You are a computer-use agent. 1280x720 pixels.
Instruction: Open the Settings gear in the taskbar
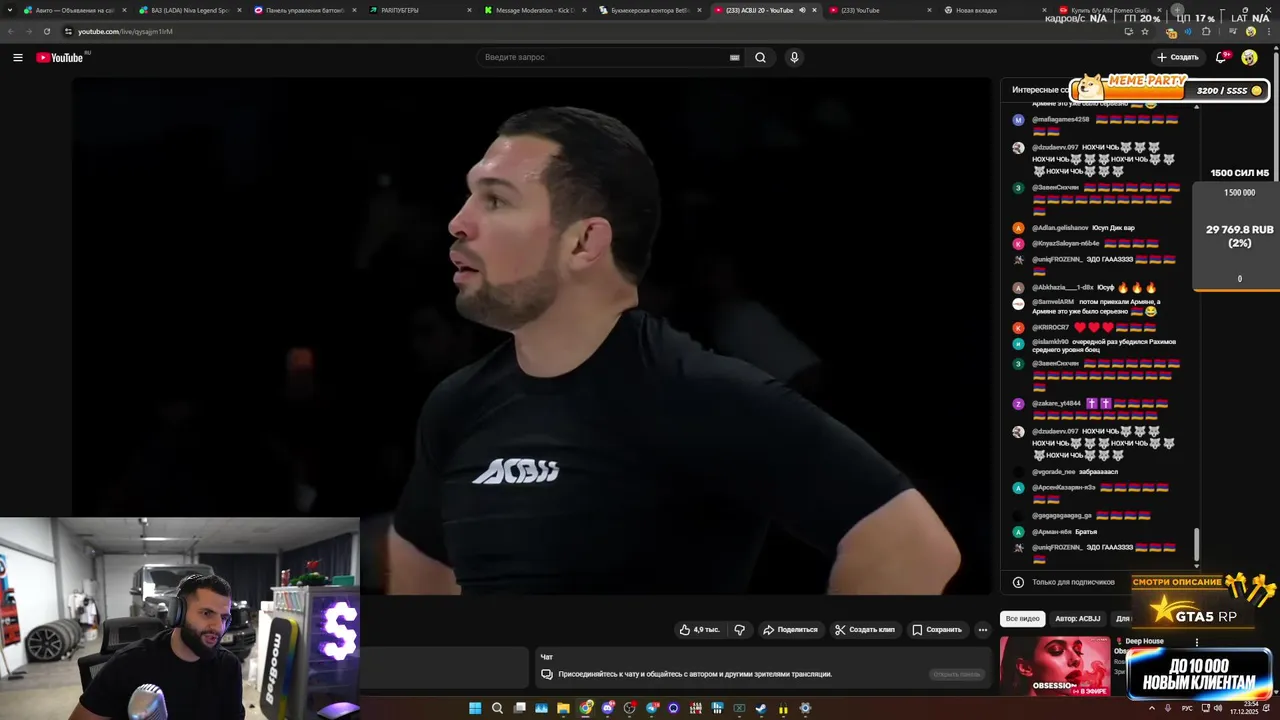[x=805, y=708]
